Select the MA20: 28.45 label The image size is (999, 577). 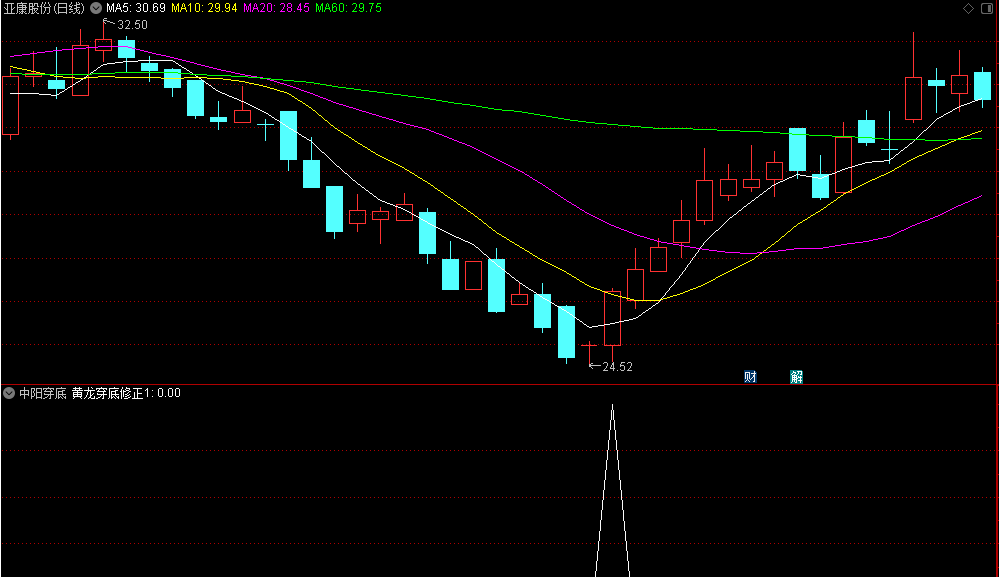point(277,8)
